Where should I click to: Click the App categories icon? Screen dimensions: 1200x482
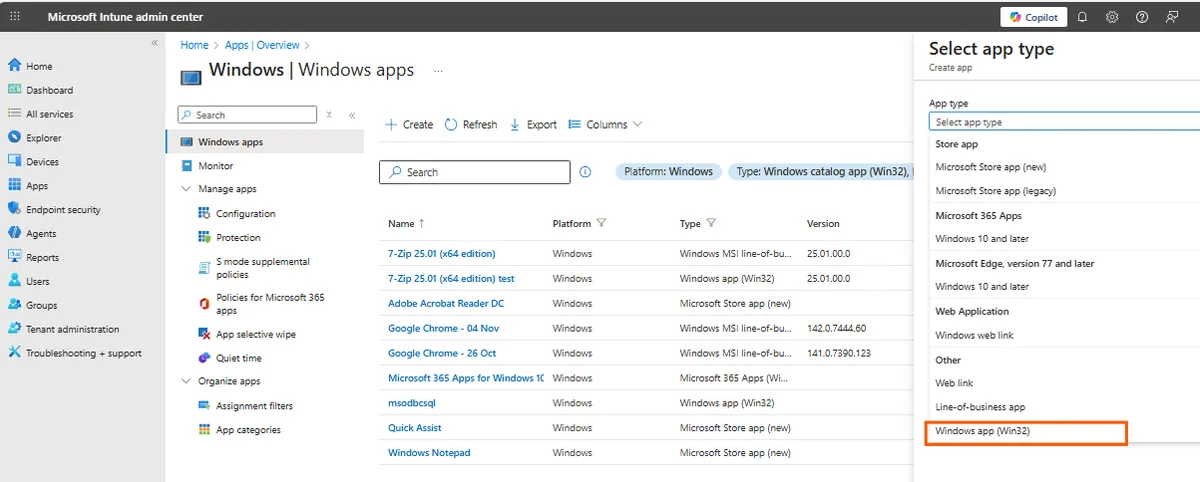(204, 430)
